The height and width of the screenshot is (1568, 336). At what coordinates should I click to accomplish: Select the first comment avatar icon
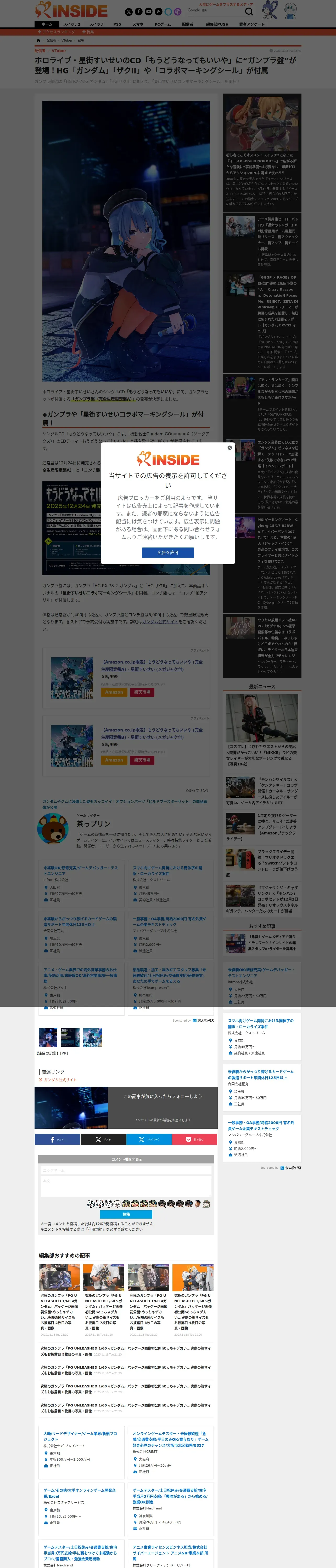90,1204
